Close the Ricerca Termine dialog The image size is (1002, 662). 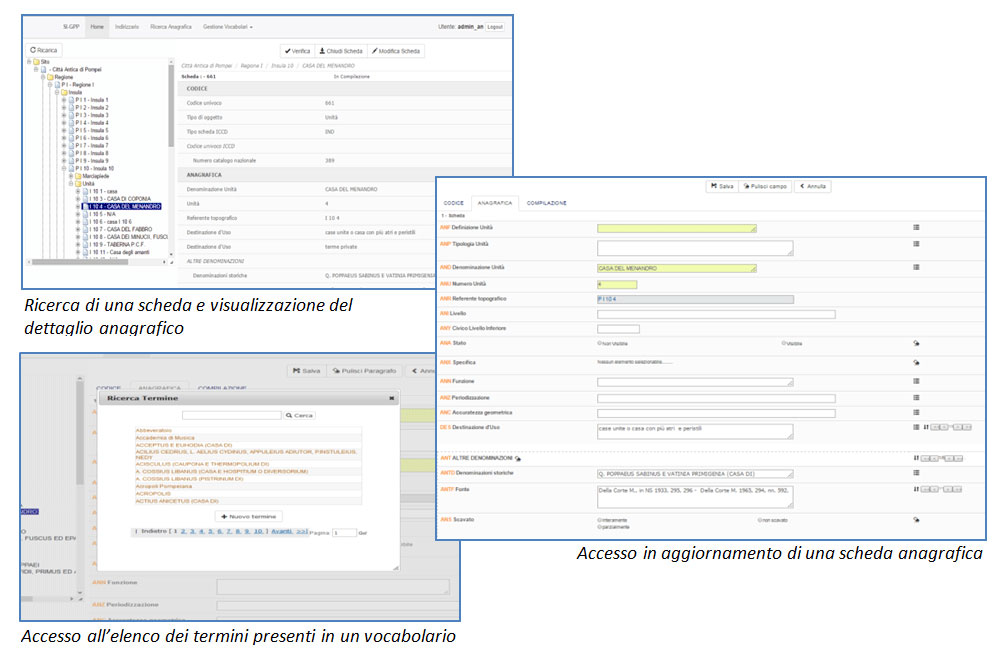391,397
